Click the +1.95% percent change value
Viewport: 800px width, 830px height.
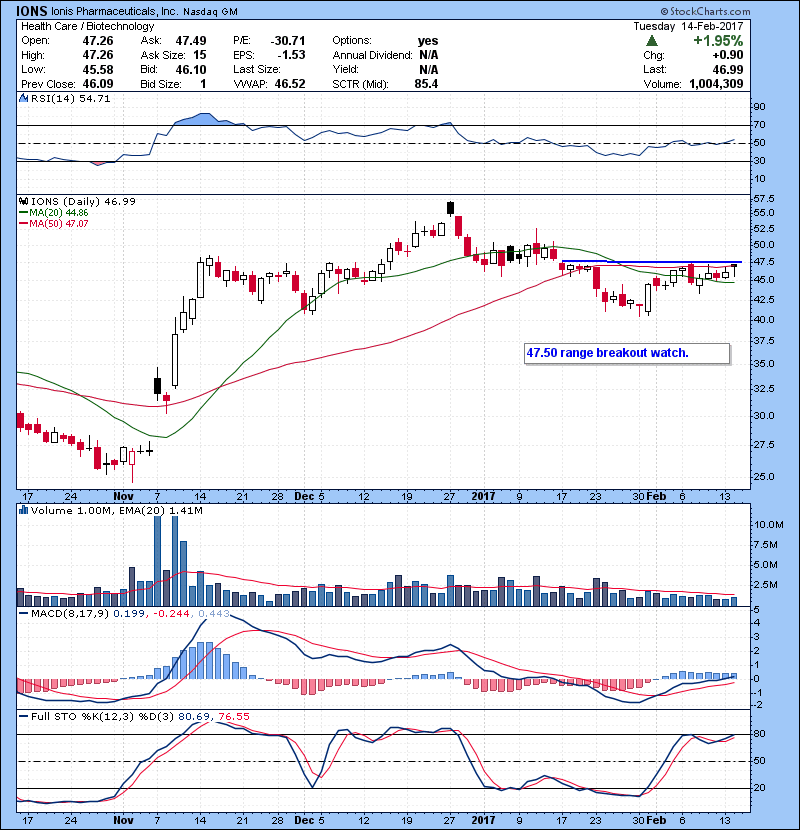(718, 41)
